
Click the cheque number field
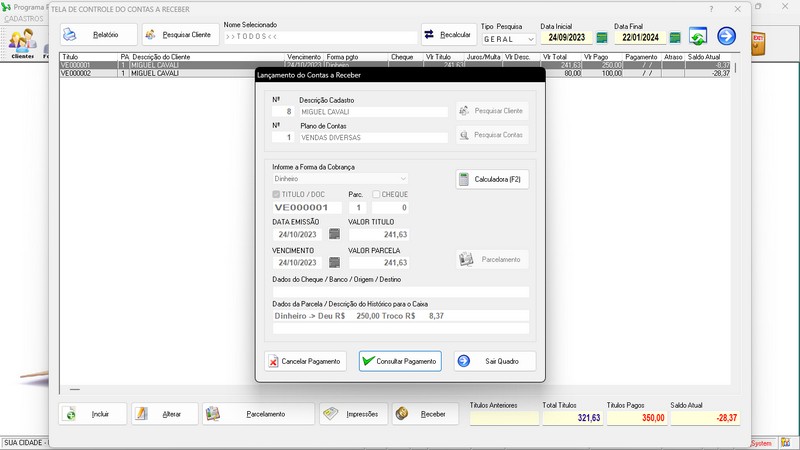(390, 208)
